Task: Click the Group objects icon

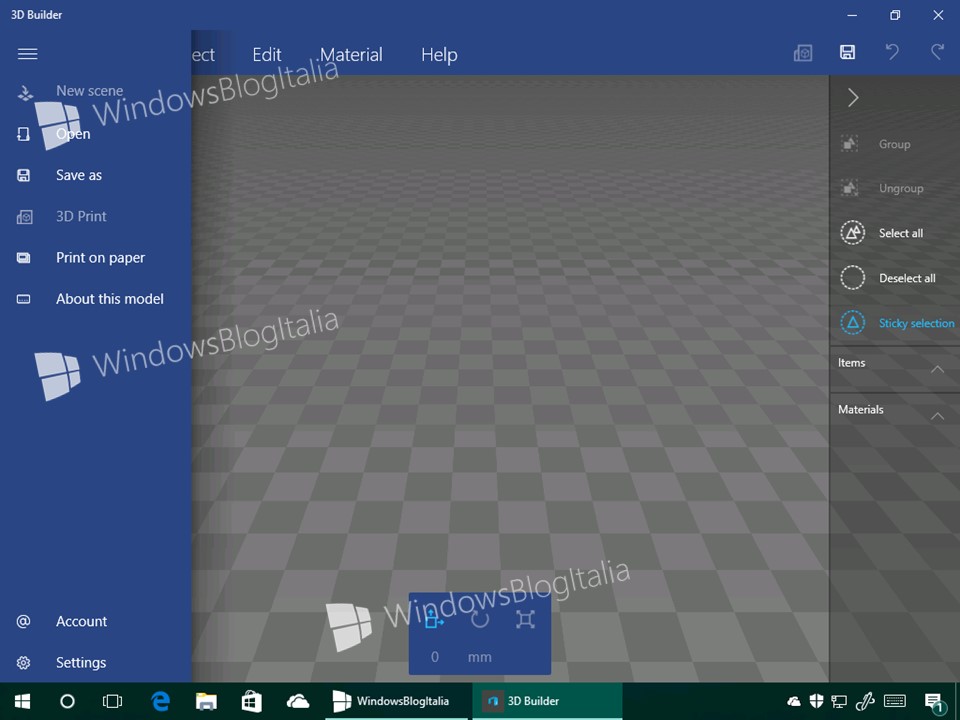Action: coord(850,144)
